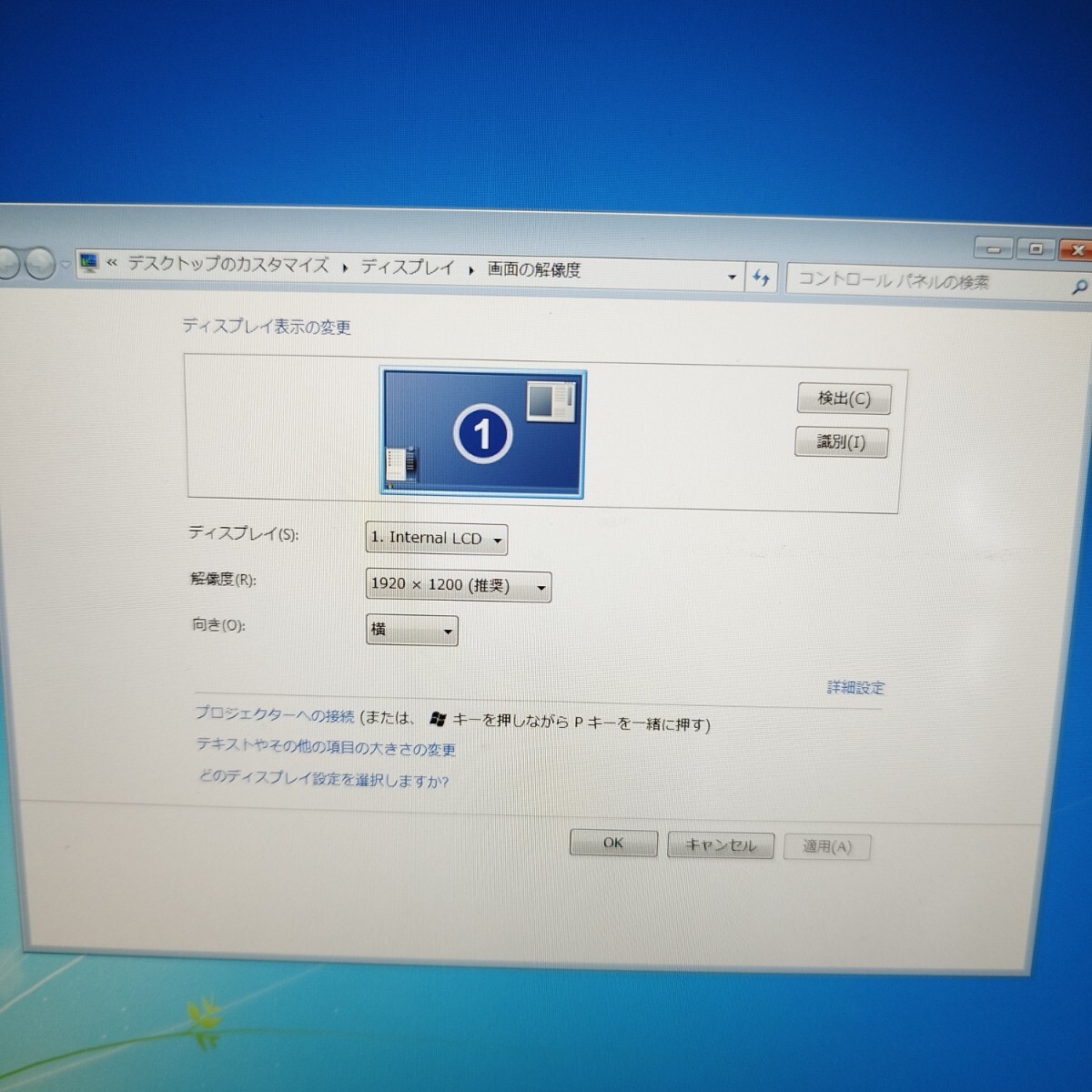This screenshot has width=1092, height=1092.
Task: Select monitor 1 in the display preview
Action: tap(482, 431)
